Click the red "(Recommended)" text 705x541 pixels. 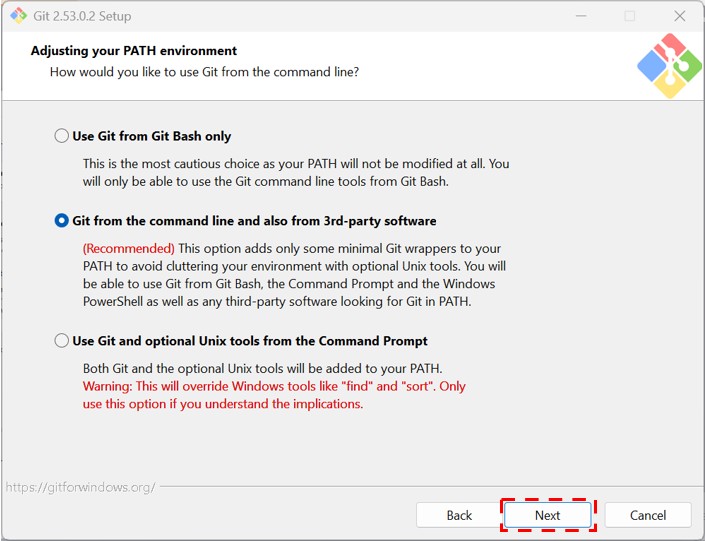point(128,248)
